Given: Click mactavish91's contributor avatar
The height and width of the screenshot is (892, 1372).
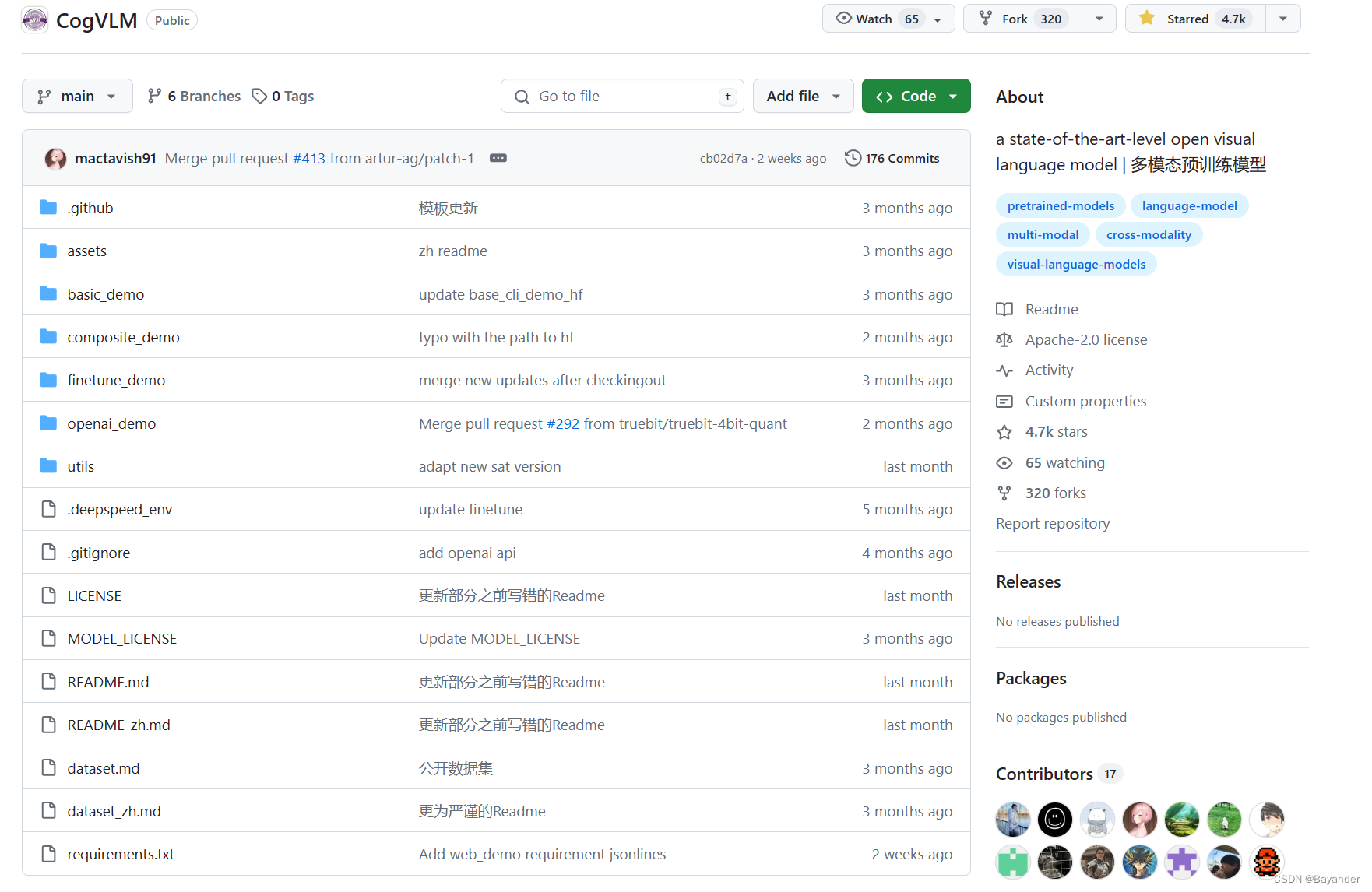Looking at the screenshot, I should (55, 158).
